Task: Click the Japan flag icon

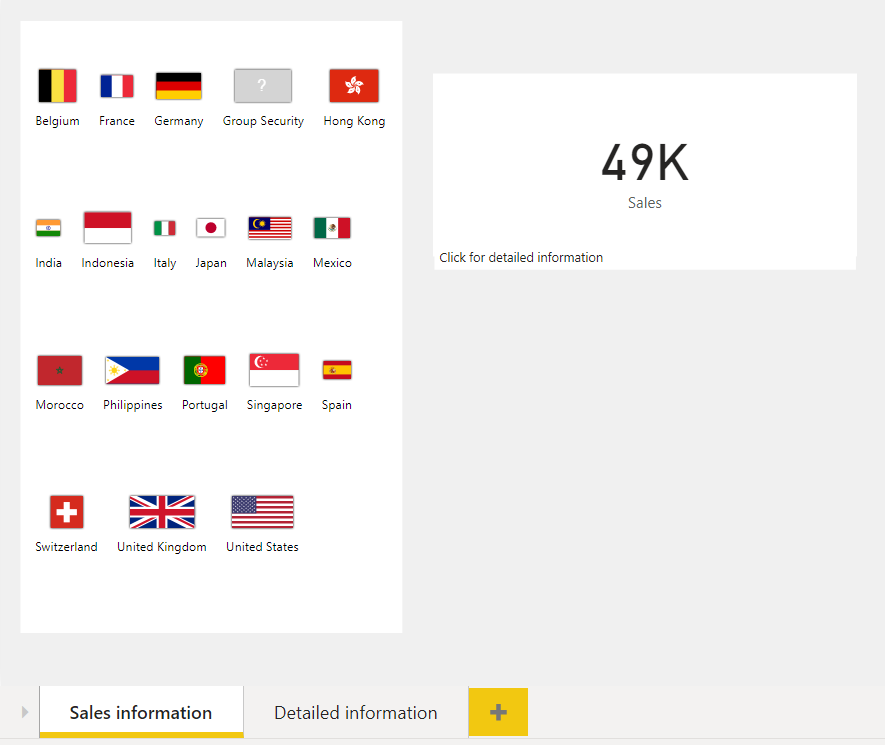Action: coord(211,227)
